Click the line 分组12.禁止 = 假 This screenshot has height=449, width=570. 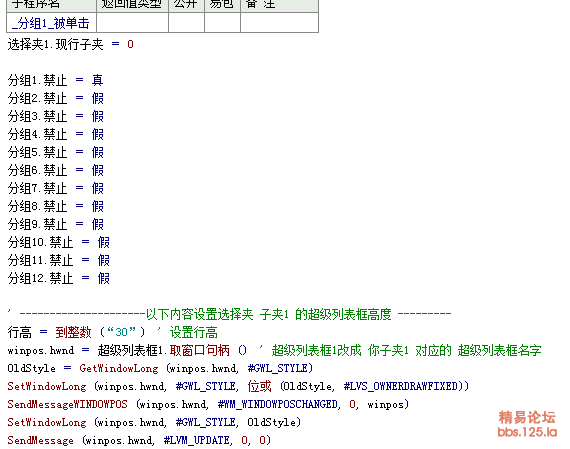click(x=59, y=278)
